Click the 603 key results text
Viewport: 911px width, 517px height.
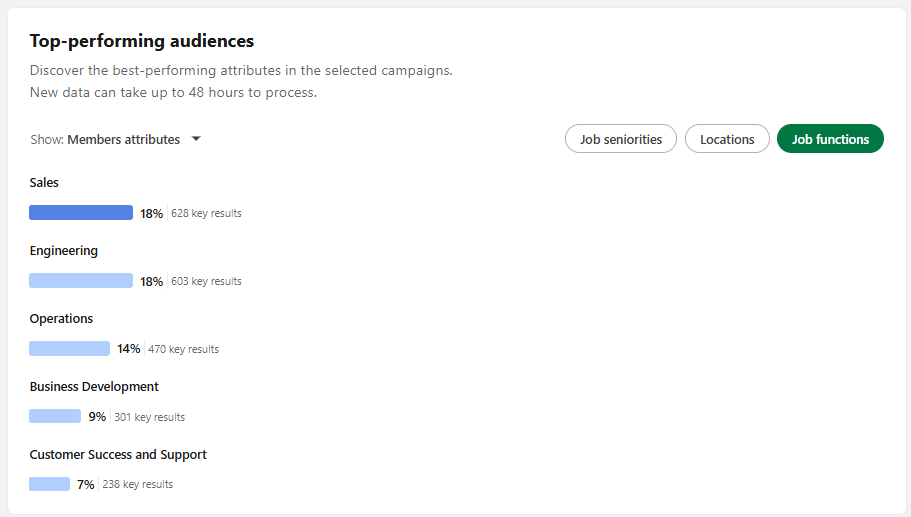coord(206,281)
